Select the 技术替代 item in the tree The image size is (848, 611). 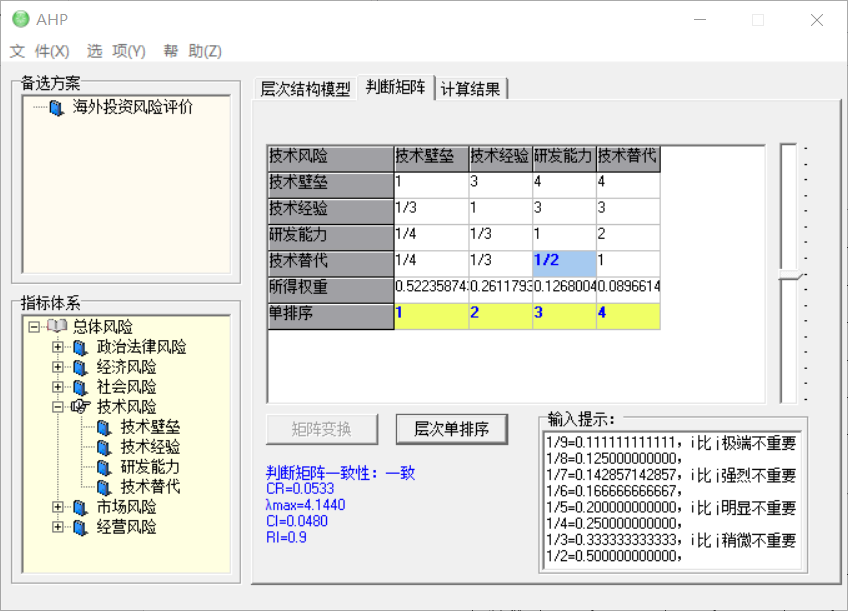click(150, 487)
